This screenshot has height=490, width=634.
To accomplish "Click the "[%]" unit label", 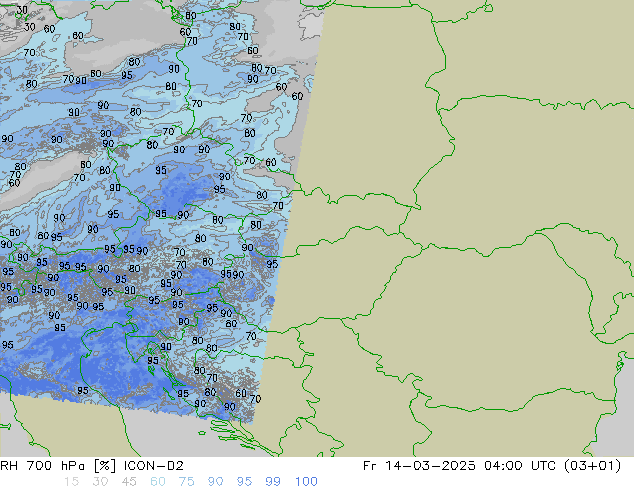I will pos(105,466).
